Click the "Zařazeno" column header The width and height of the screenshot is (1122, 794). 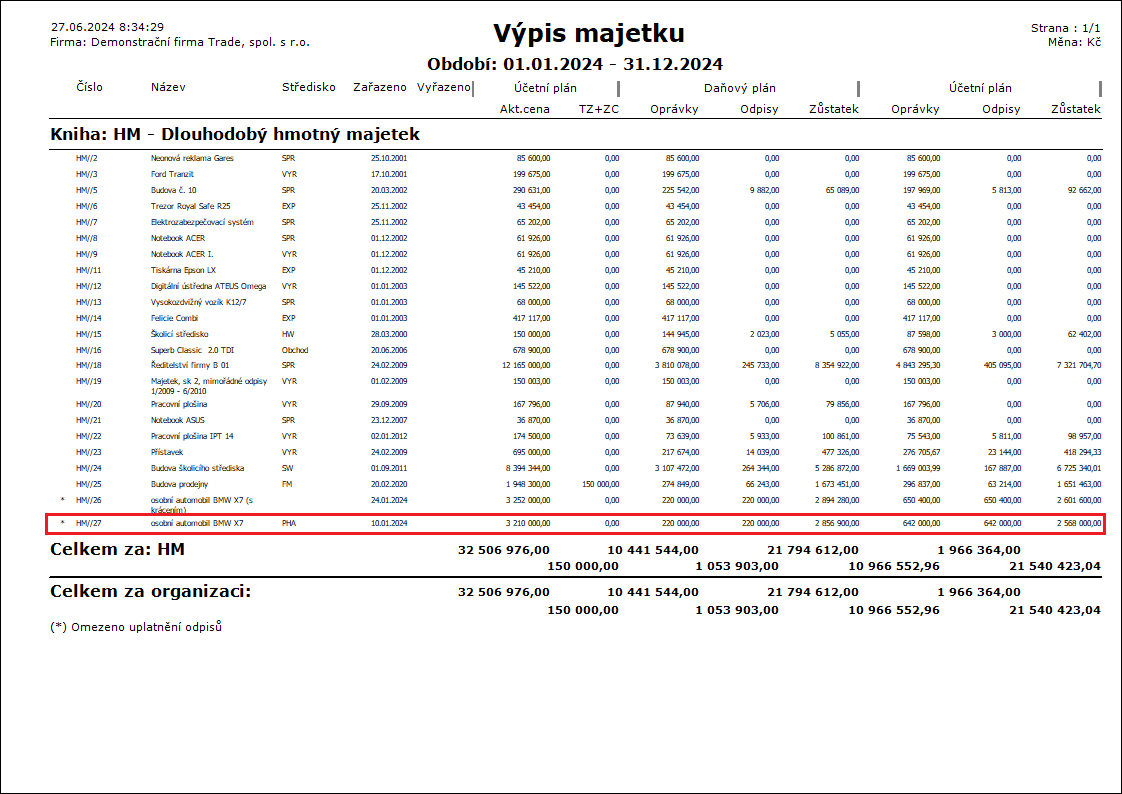pyautogui.click(x=380, y=87)
